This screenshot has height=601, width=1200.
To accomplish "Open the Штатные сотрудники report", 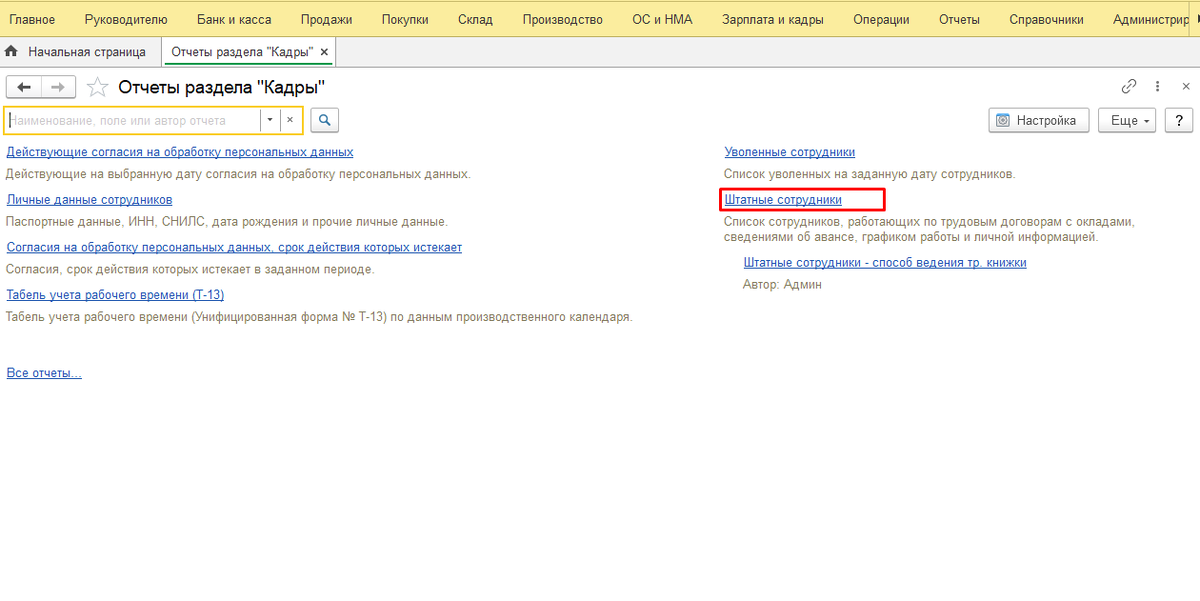I will pos(783,200).
